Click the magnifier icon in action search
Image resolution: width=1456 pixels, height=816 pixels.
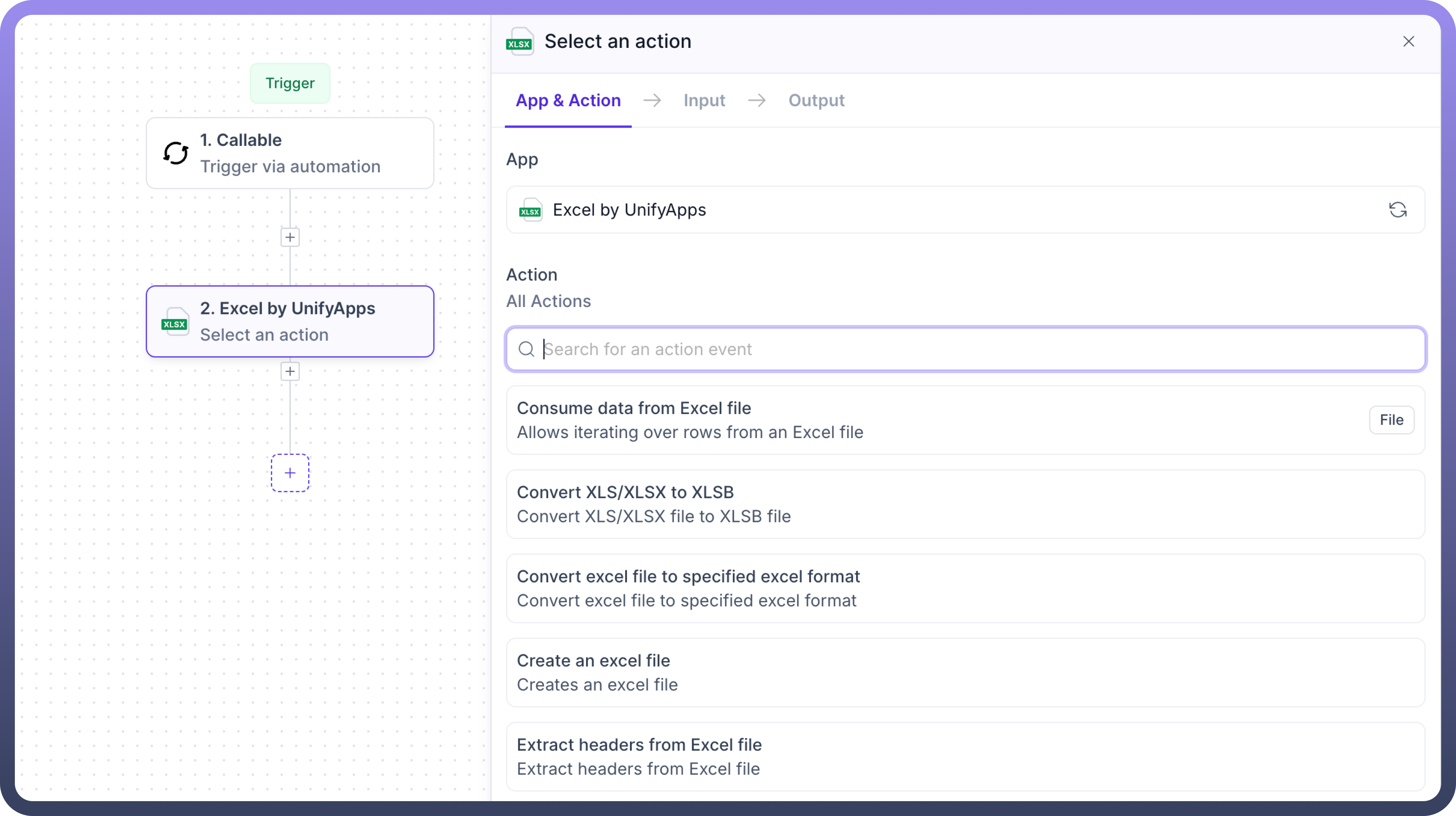tap(526, 349)
